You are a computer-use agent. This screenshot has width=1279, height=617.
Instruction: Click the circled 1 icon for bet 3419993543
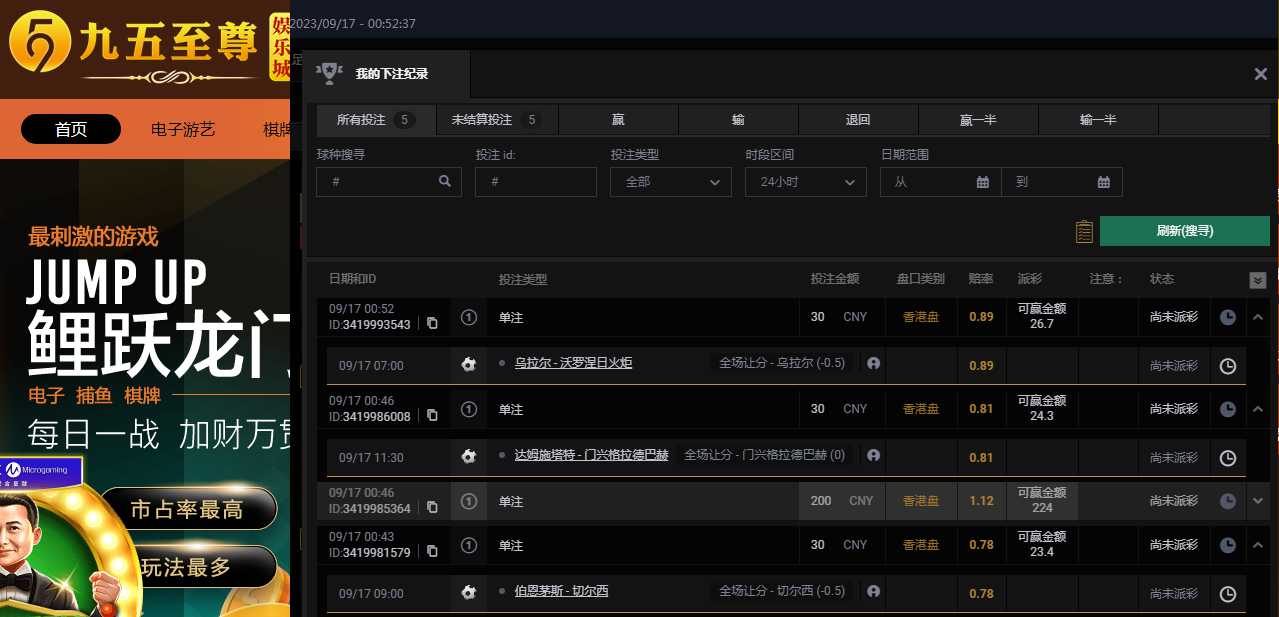tap(468, 317)
